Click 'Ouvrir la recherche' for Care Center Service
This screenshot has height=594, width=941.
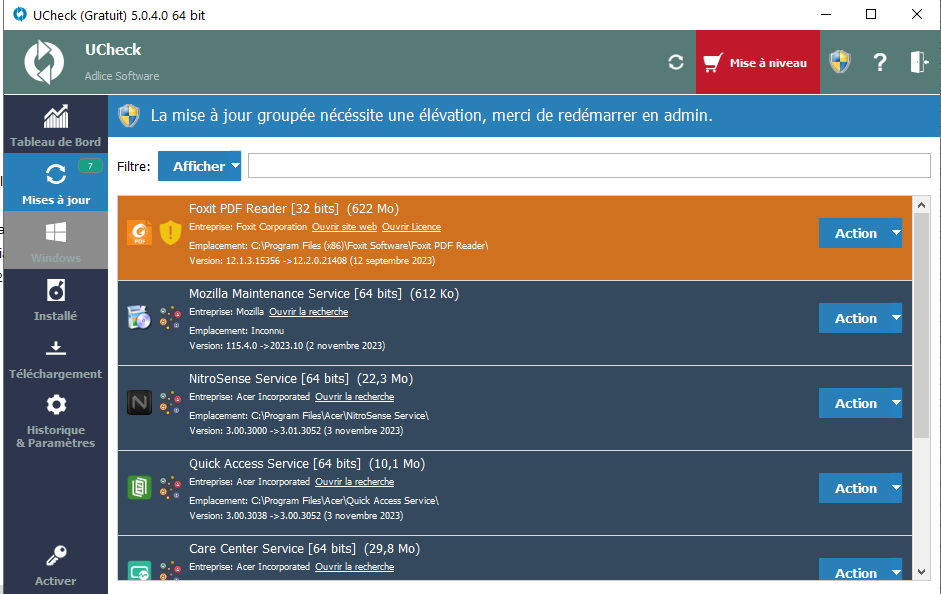click(x=355, y=567)
